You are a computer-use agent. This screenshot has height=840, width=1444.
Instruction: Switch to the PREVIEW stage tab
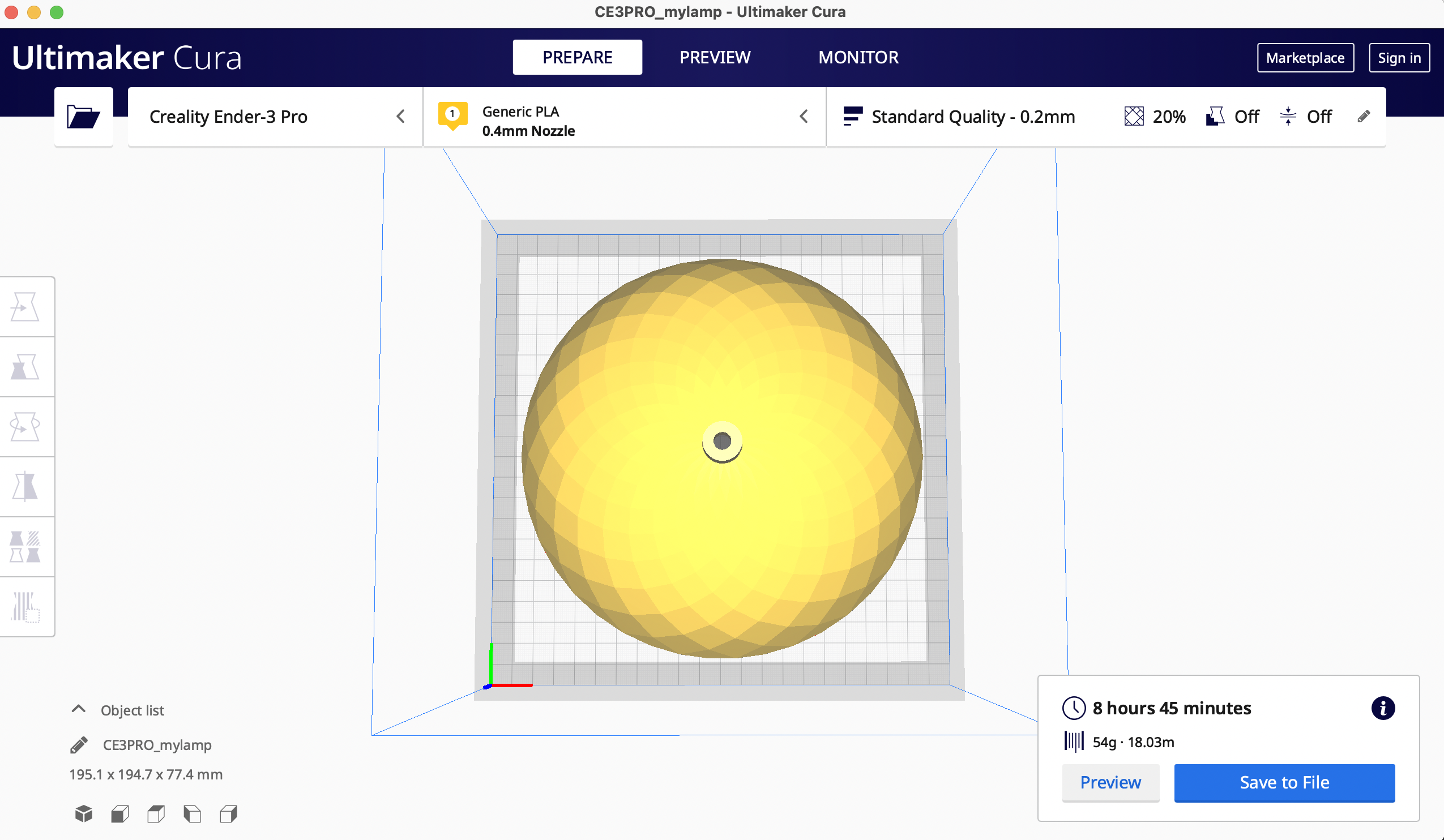point(715,57)
